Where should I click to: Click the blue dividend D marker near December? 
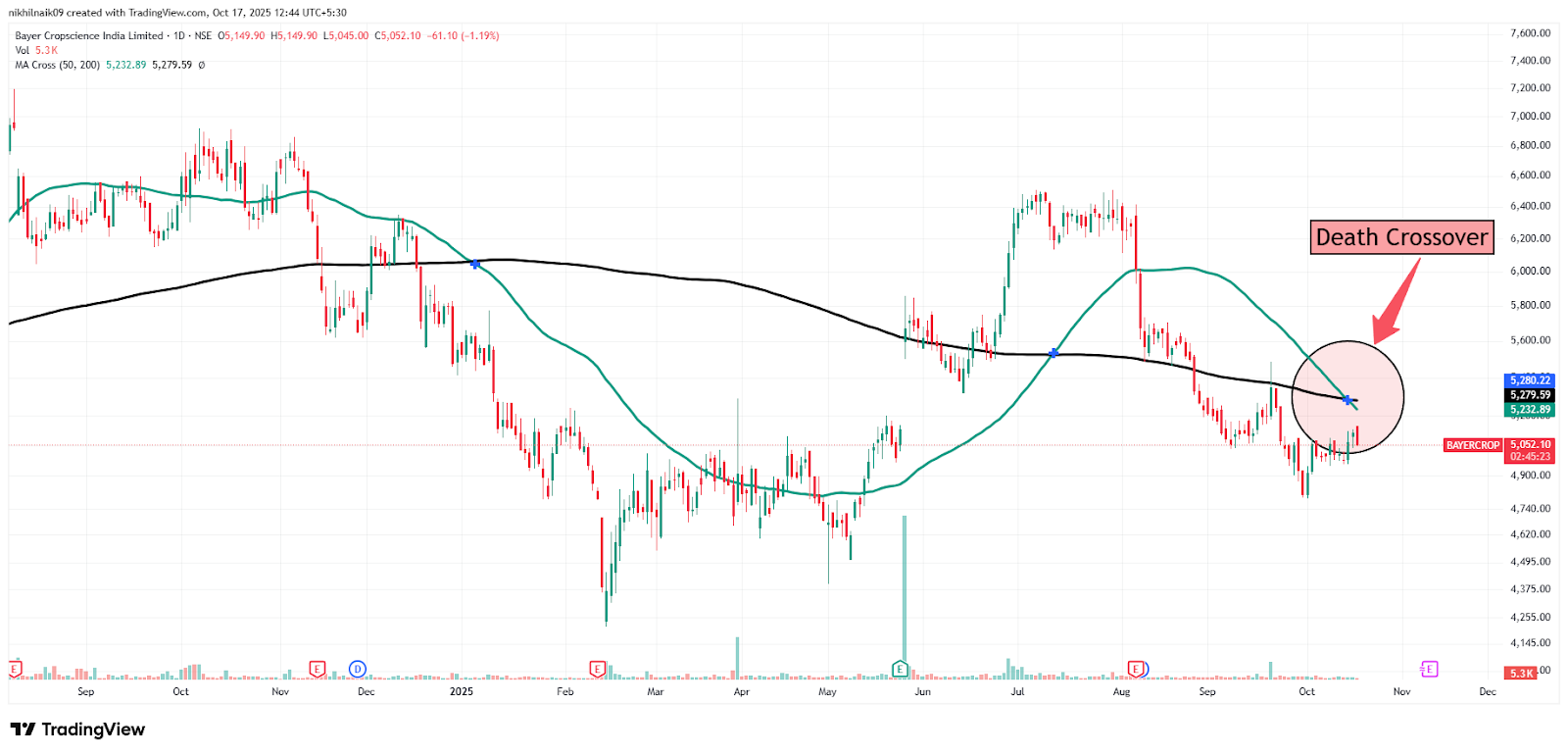[x=358, y=669]
